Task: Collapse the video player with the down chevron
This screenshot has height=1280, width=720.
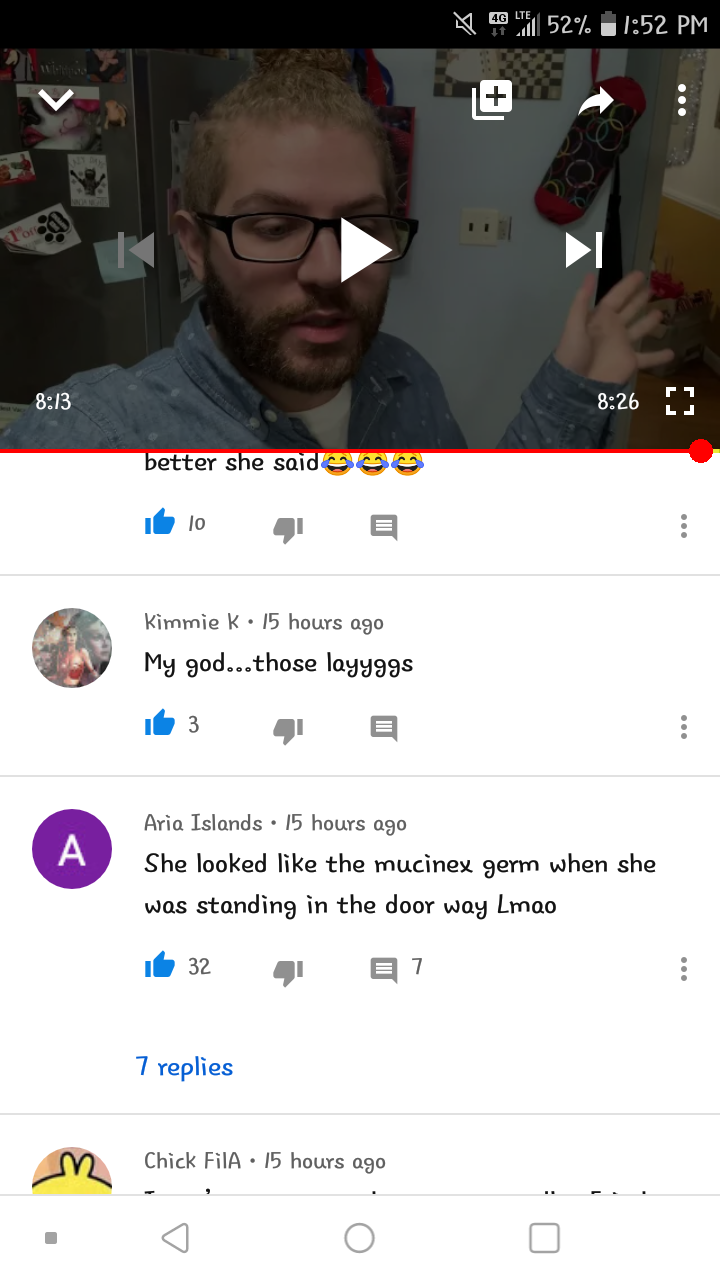Action: coord(56,98)
